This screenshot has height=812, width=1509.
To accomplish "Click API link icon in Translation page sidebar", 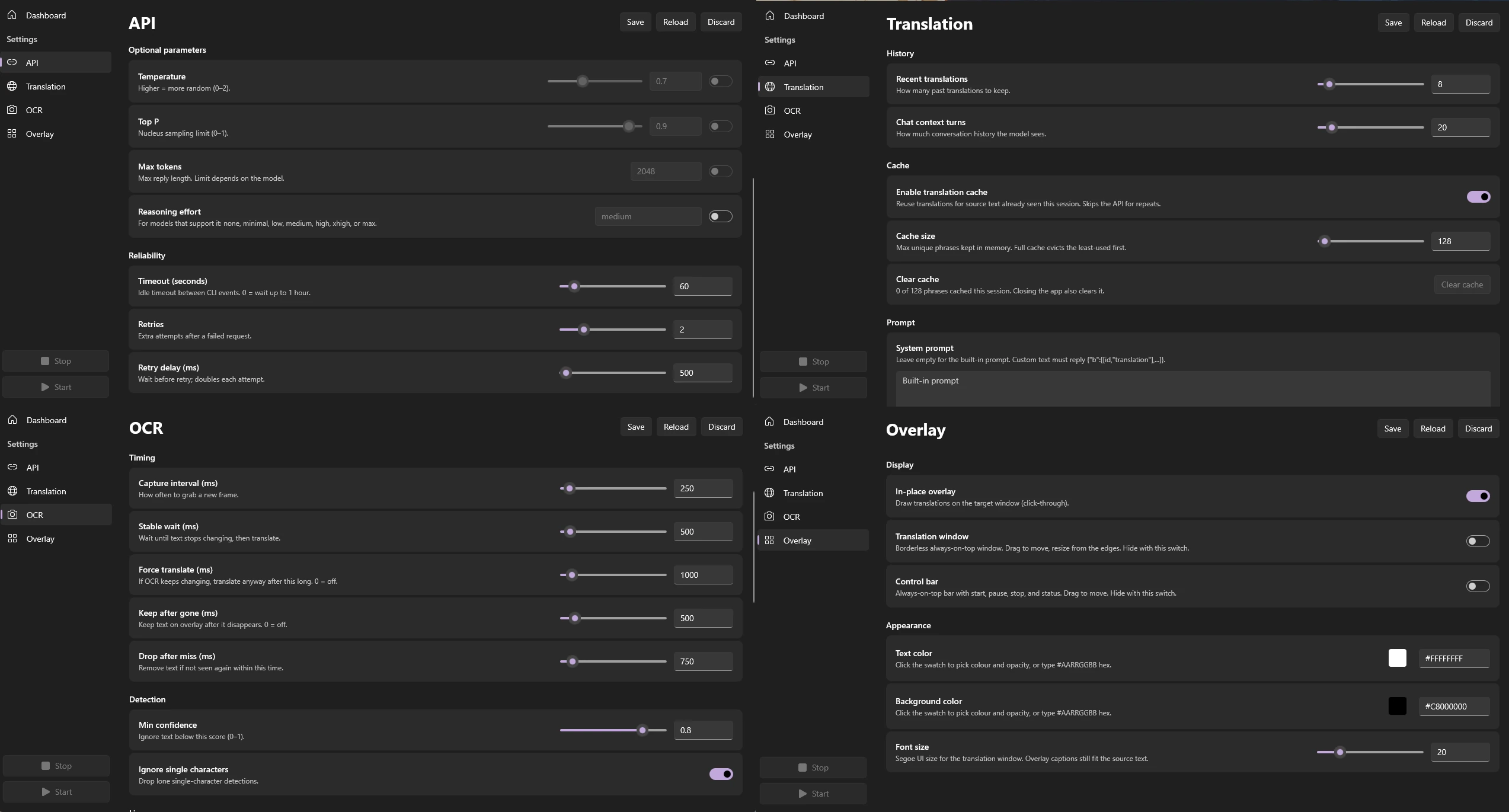I will click(770, 63).
